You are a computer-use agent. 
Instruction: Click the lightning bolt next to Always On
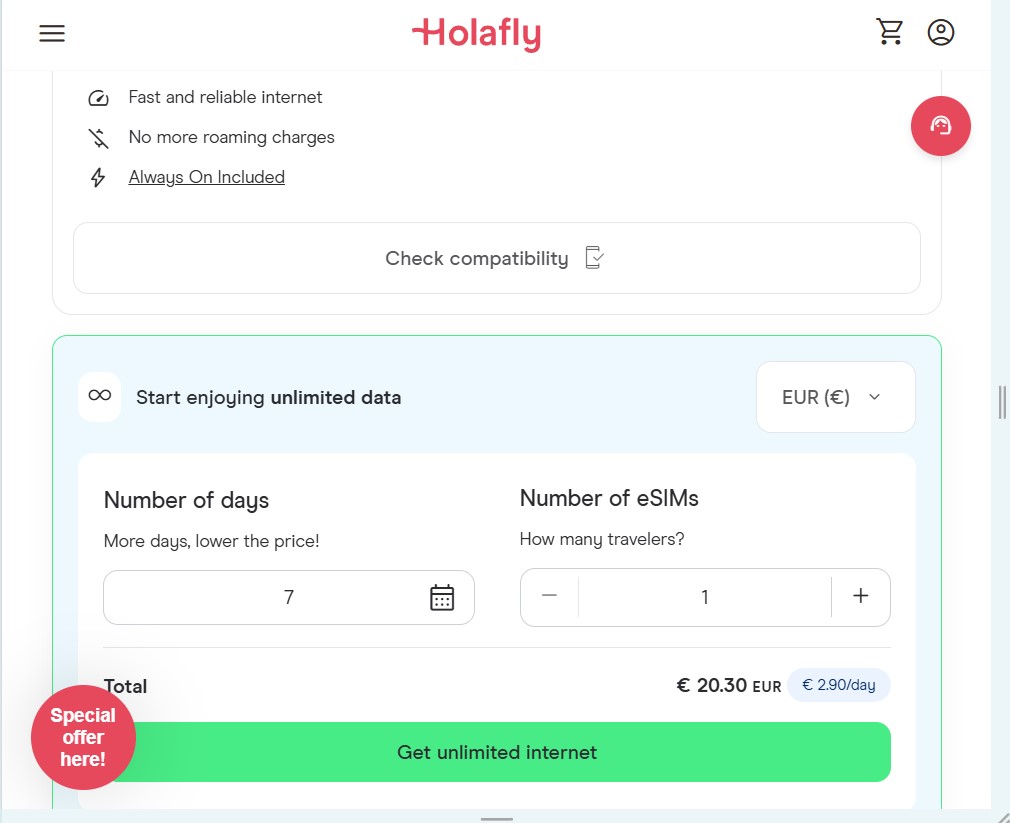[97, 177]
